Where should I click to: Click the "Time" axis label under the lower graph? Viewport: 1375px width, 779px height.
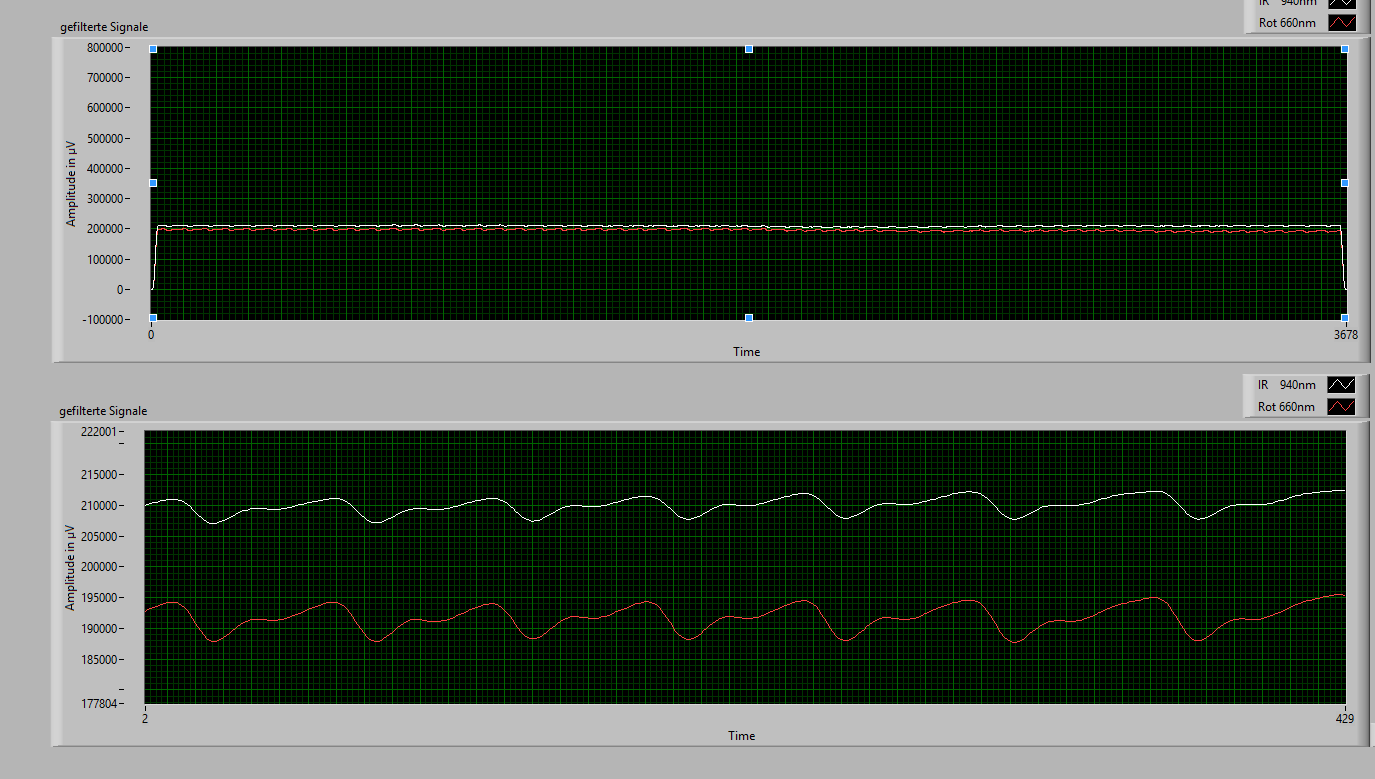tap(741, 736)
